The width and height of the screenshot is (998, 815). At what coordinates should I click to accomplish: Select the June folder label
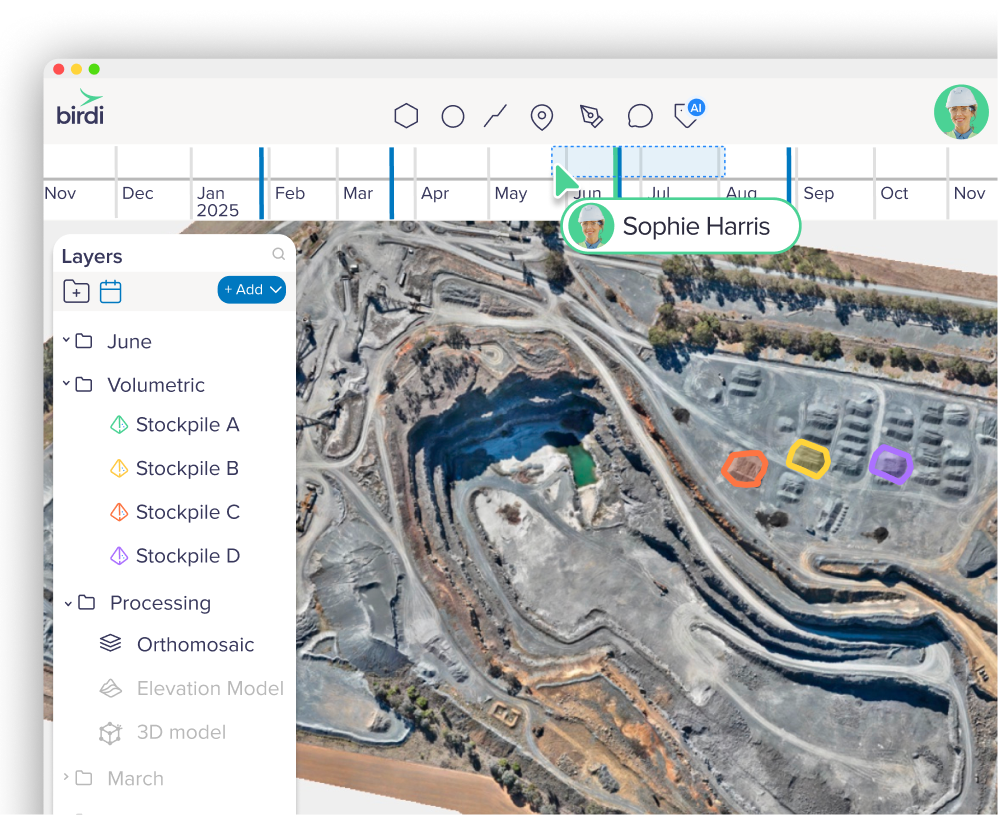point(129,342)
